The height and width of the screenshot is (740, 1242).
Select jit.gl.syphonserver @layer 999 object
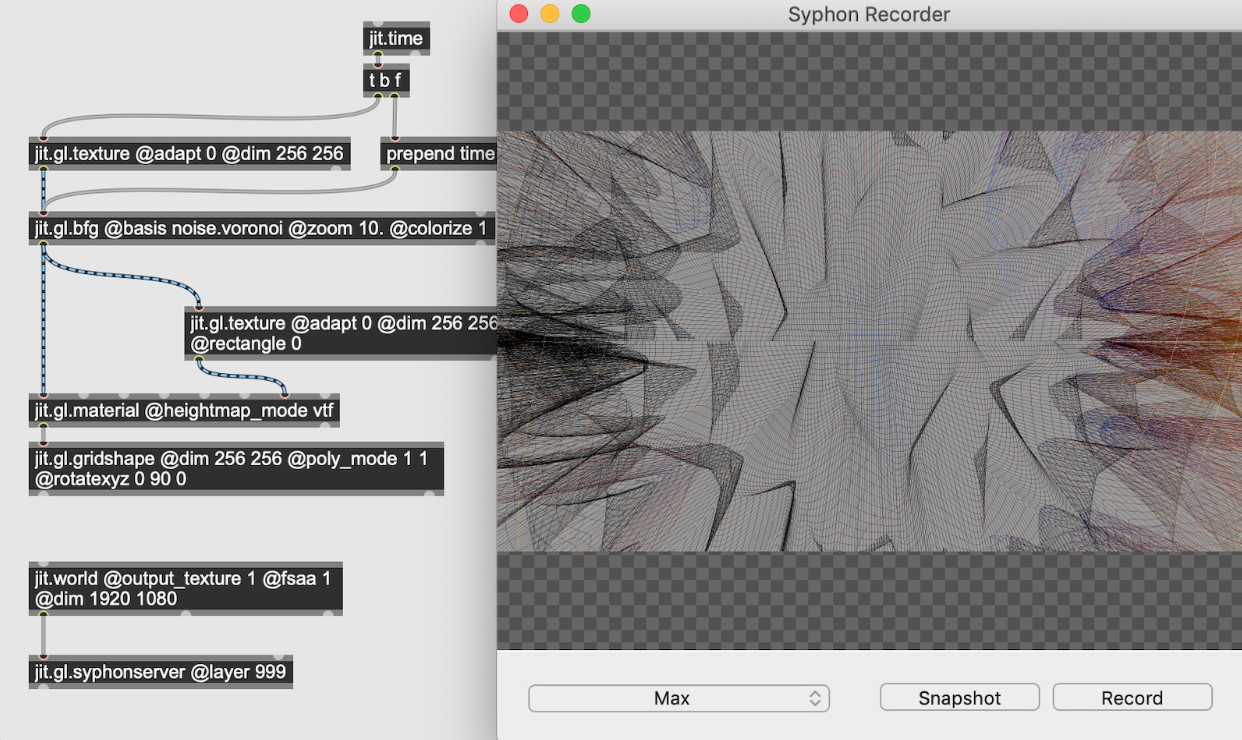click(161, 671)
